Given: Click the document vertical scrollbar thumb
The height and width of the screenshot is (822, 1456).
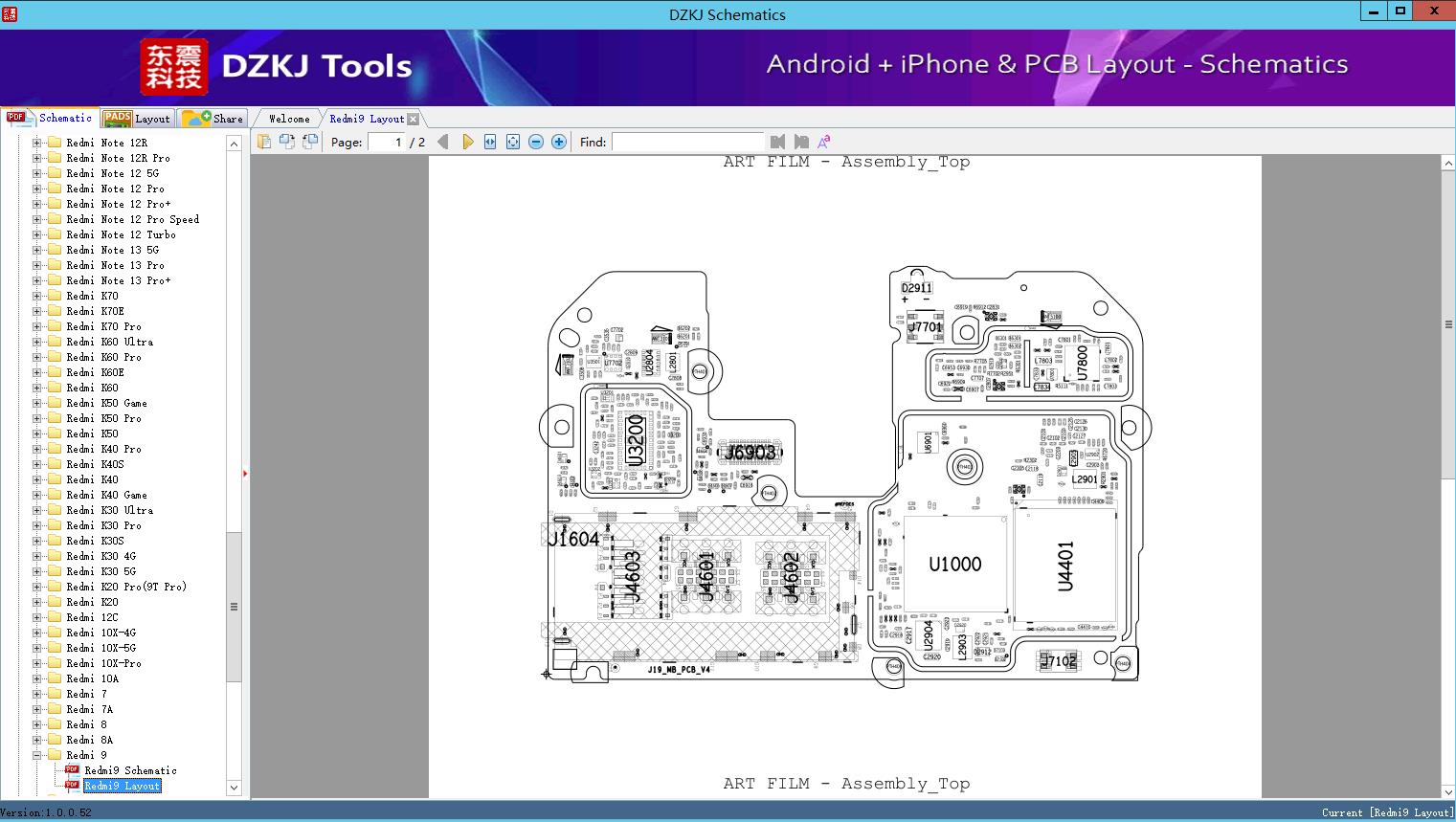Looking at the screenshot, I should pos(1448,324).
